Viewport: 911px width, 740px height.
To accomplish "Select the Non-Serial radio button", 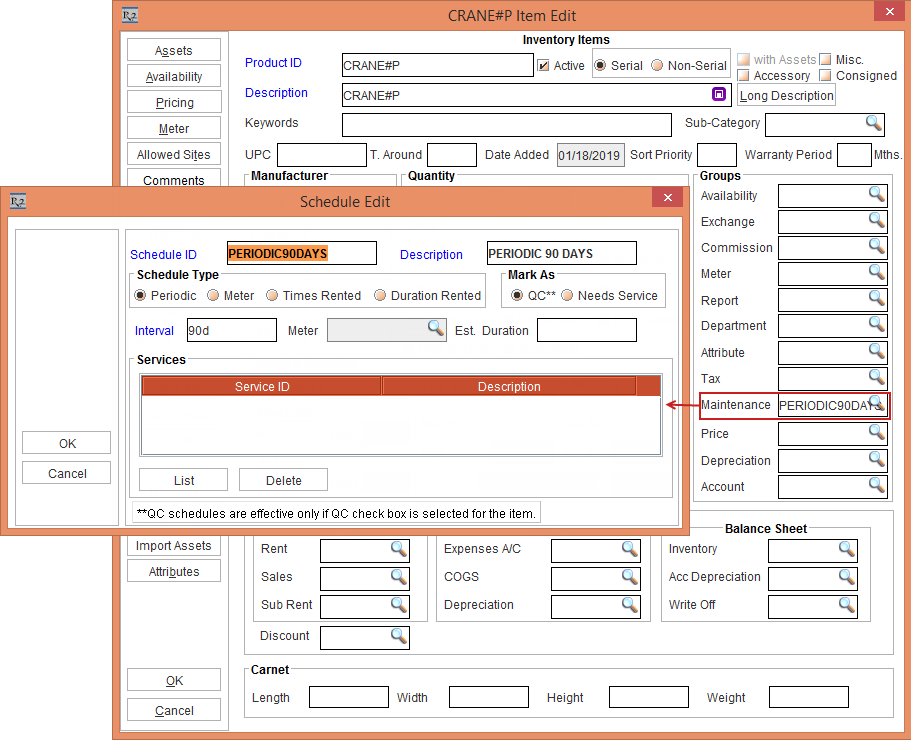I will click(657, 66).
